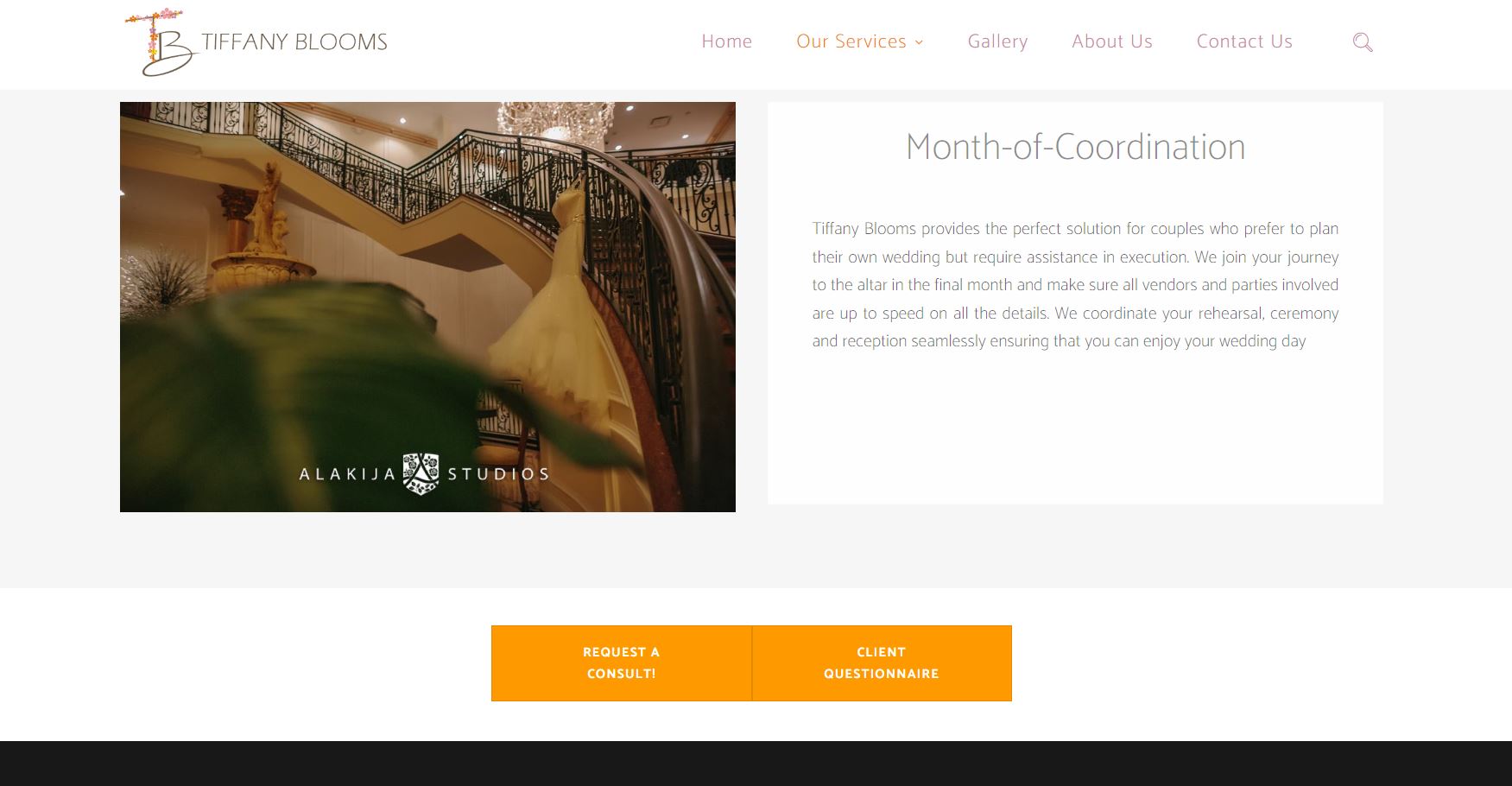
Task: Click the Alakija Studios crest watermark
Action: 421,473
